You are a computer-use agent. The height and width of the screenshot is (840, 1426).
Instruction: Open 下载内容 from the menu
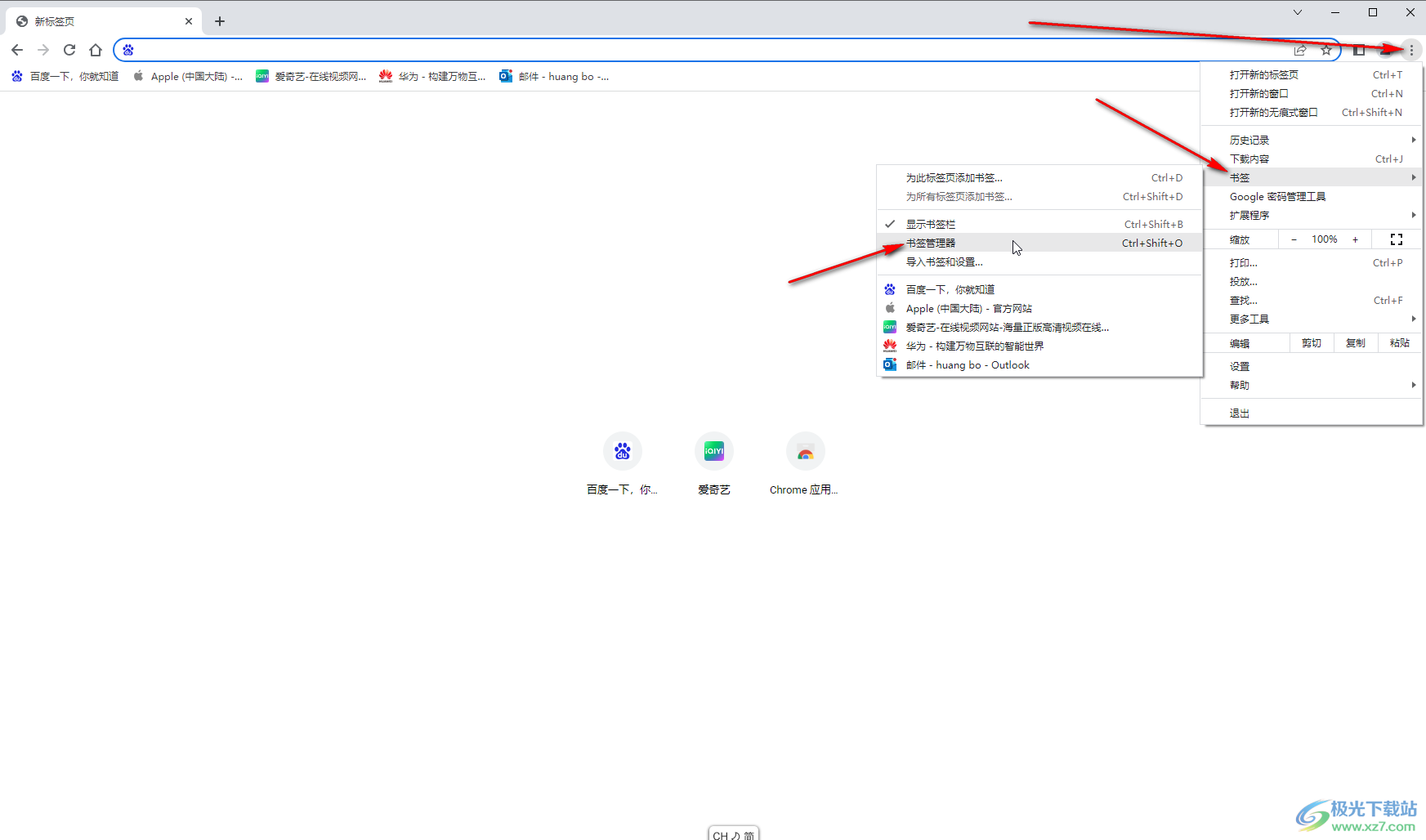(x=1312, y=159)
